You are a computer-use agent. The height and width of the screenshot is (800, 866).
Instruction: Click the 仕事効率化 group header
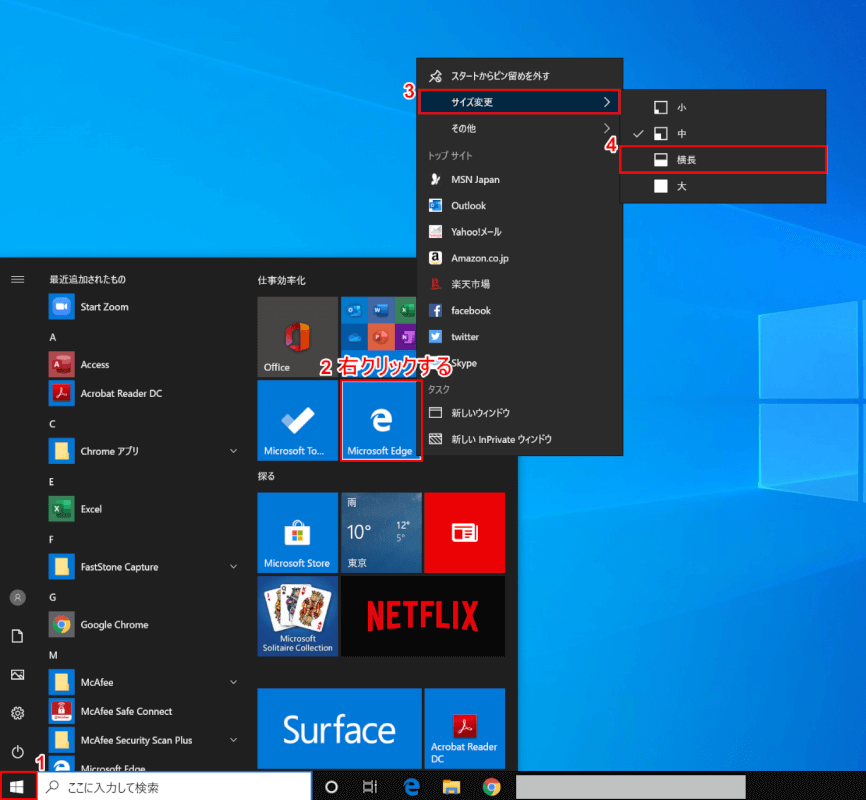tap(281, 281)
